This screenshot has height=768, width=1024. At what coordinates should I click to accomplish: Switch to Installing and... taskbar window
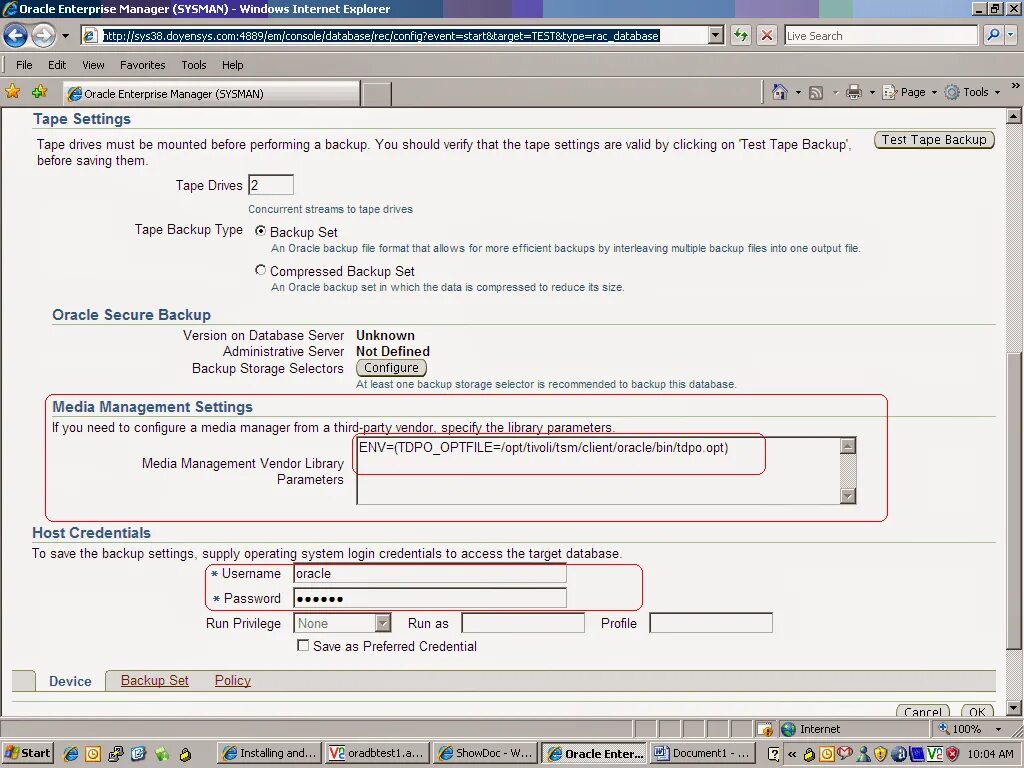pyautogui.click(x=269, y=753)
